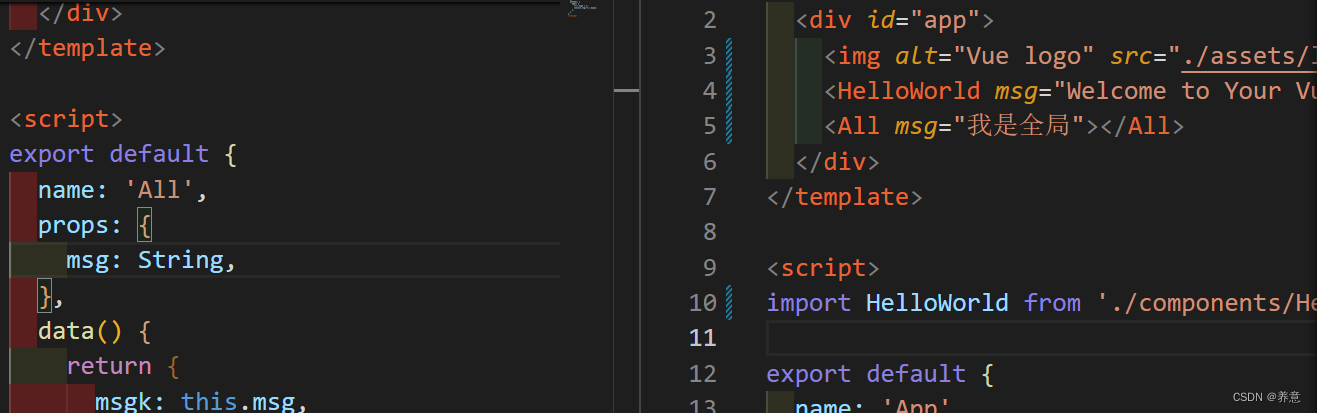
Task: Click the HelloWorld identifier in the import statement
Action: [x=938, y=302]
